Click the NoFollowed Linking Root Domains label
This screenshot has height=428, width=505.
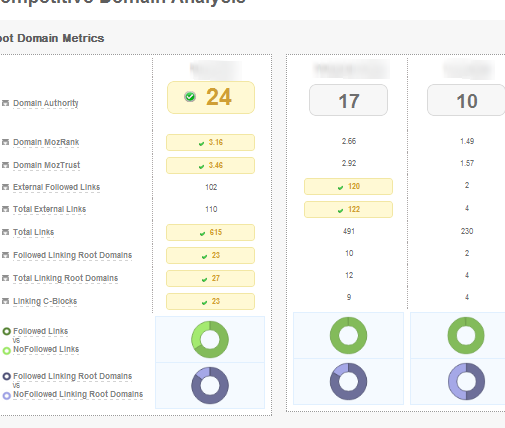(78, 394)
